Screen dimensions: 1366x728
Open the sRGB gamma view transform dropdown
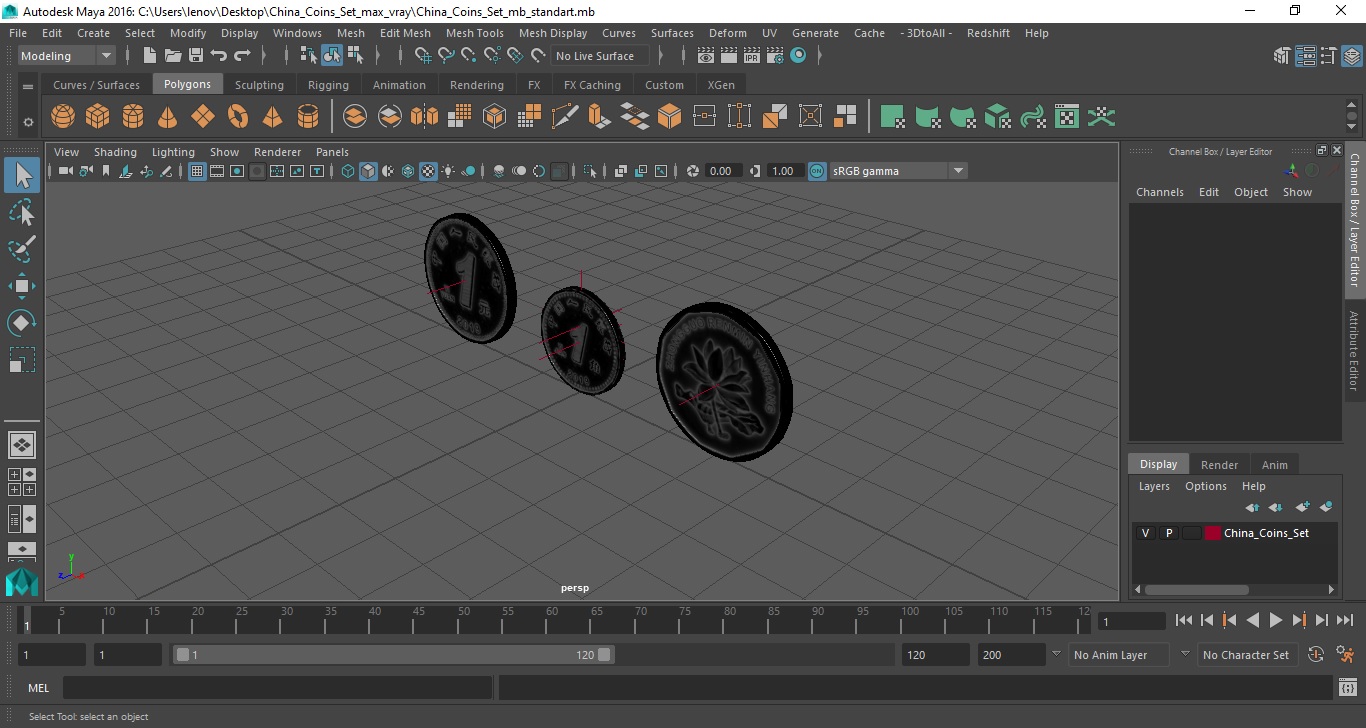tap(899, 171)
